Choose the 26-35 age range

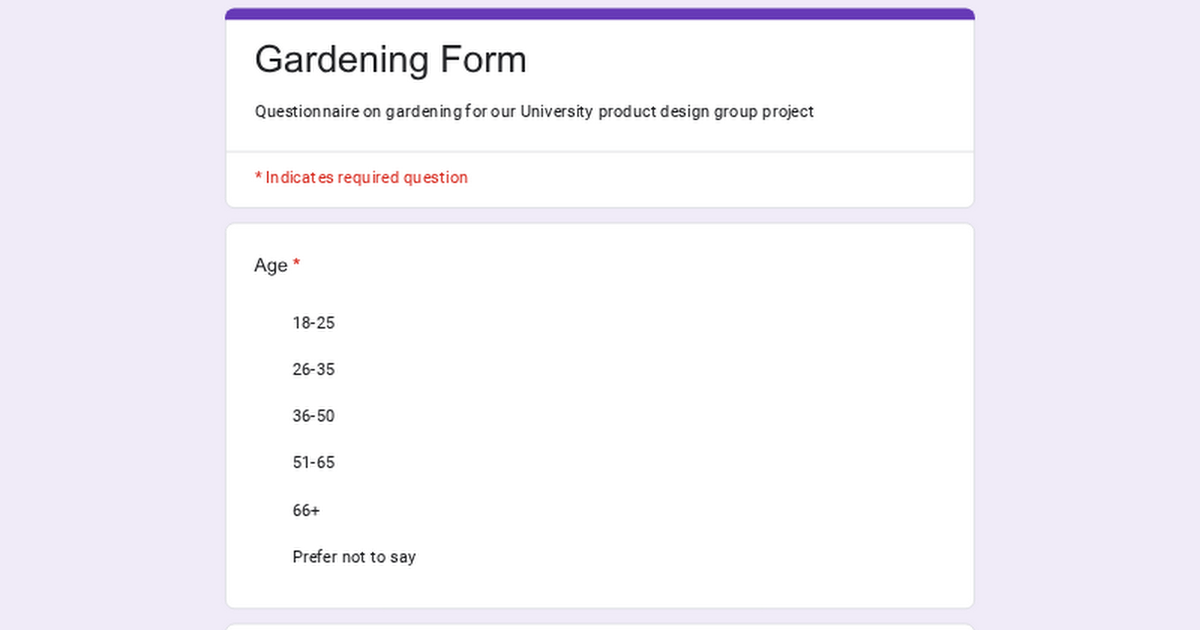pos(313,370)
